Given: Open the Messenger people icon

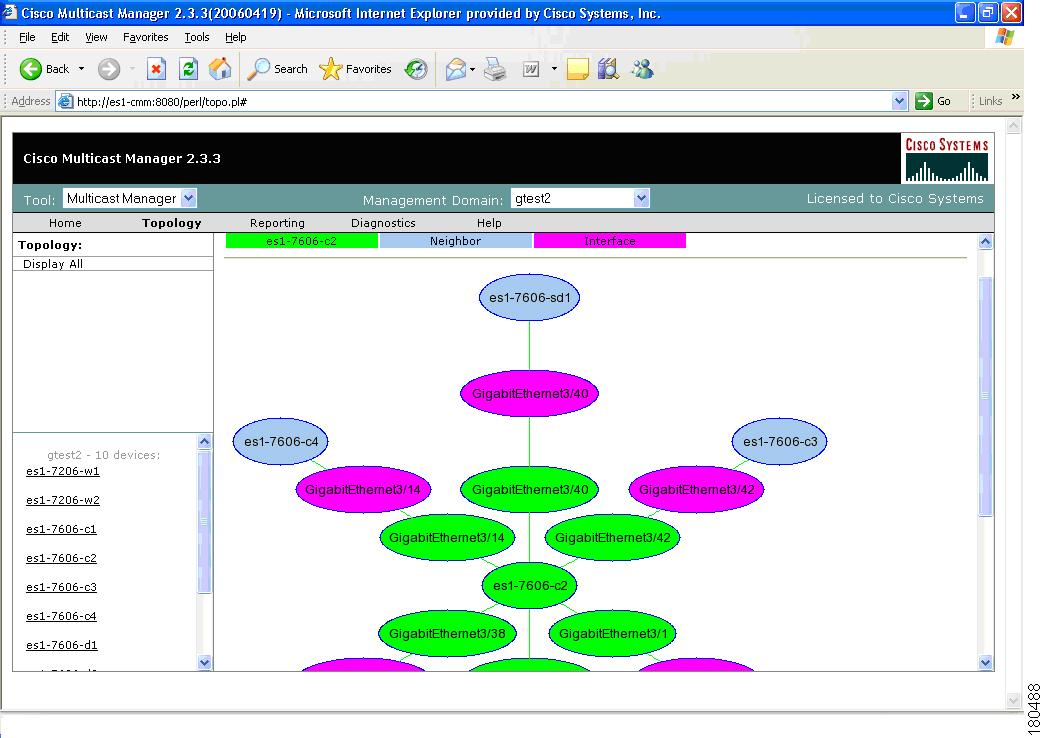Looking at the screenshot, I should pos(643,69).
